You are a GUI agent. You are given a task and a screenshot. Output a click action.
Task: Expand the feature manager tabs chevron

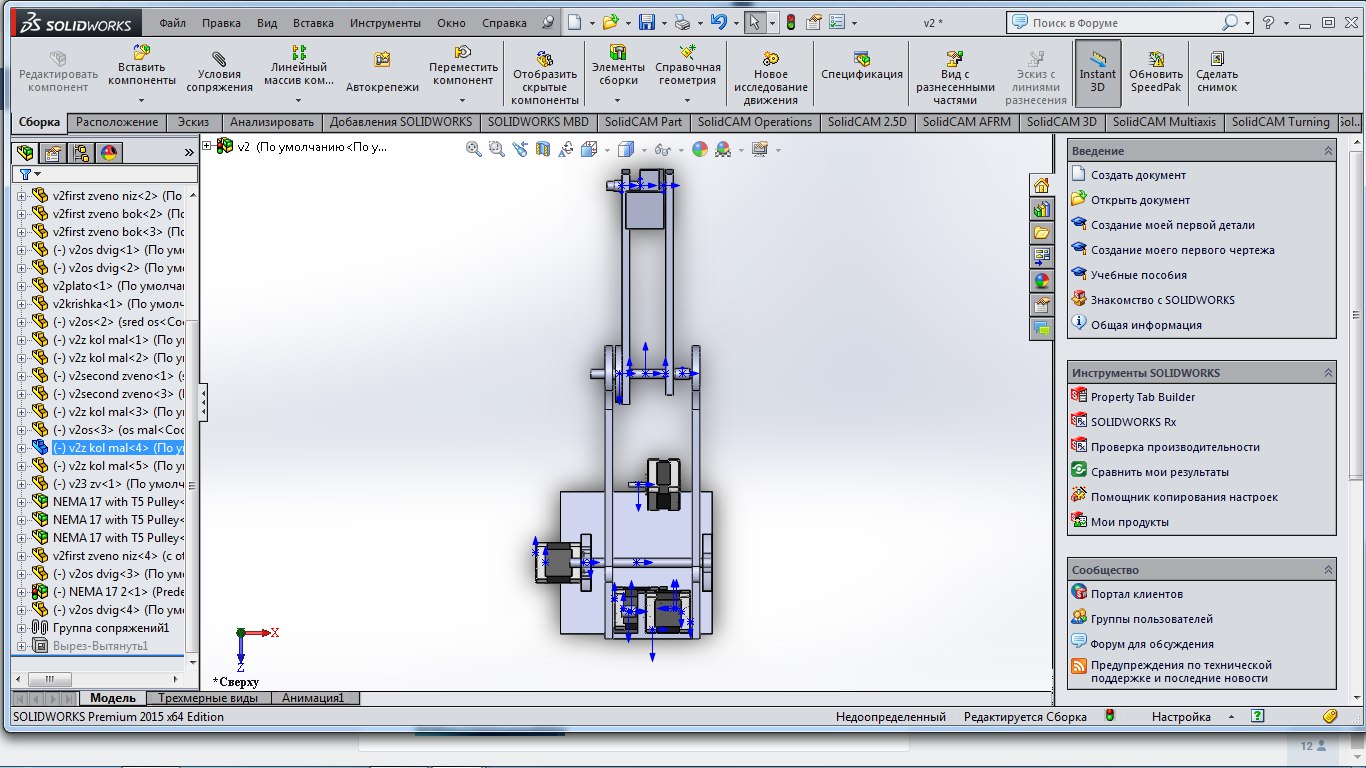(x=189, y=153)
